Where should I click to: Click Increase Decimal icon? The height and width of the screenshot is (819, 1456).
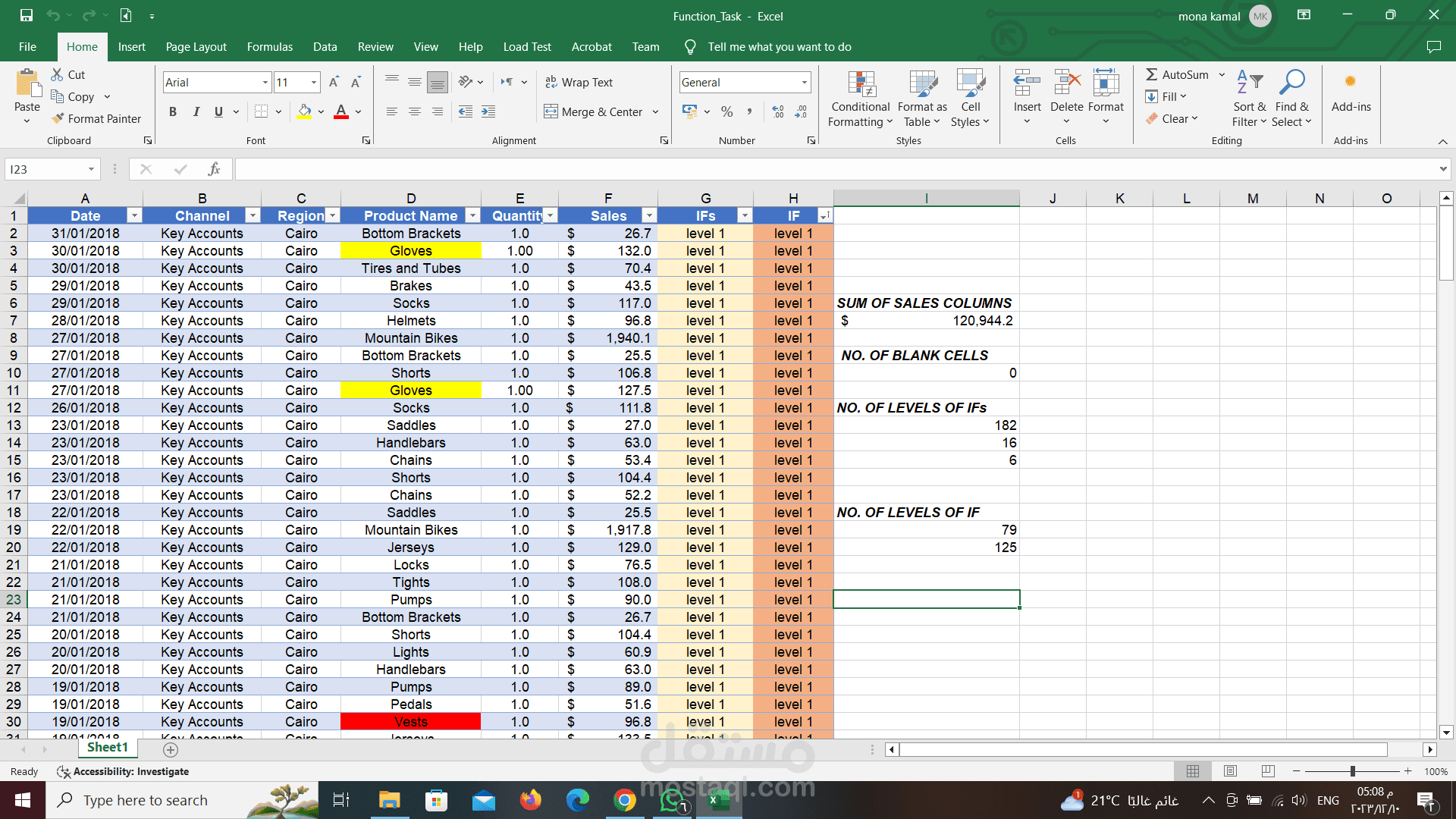pyautogui.click(x=778, y=111)
